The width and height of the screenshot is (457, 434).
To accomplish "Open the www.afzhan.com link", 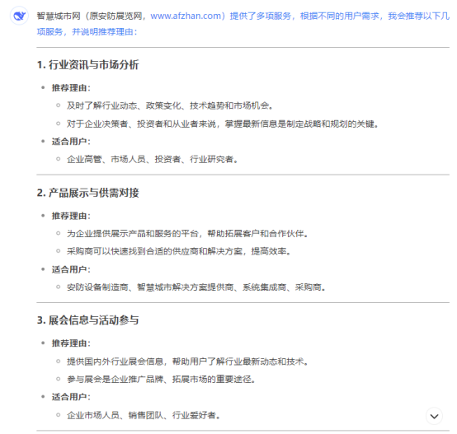I will [x=186, y=16].
